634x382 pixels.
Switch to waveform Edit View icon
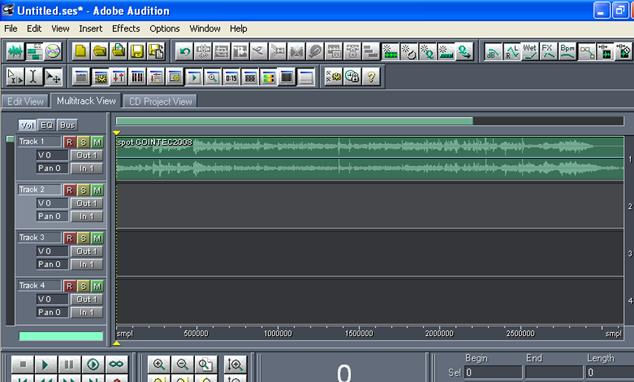click(15, 51)
